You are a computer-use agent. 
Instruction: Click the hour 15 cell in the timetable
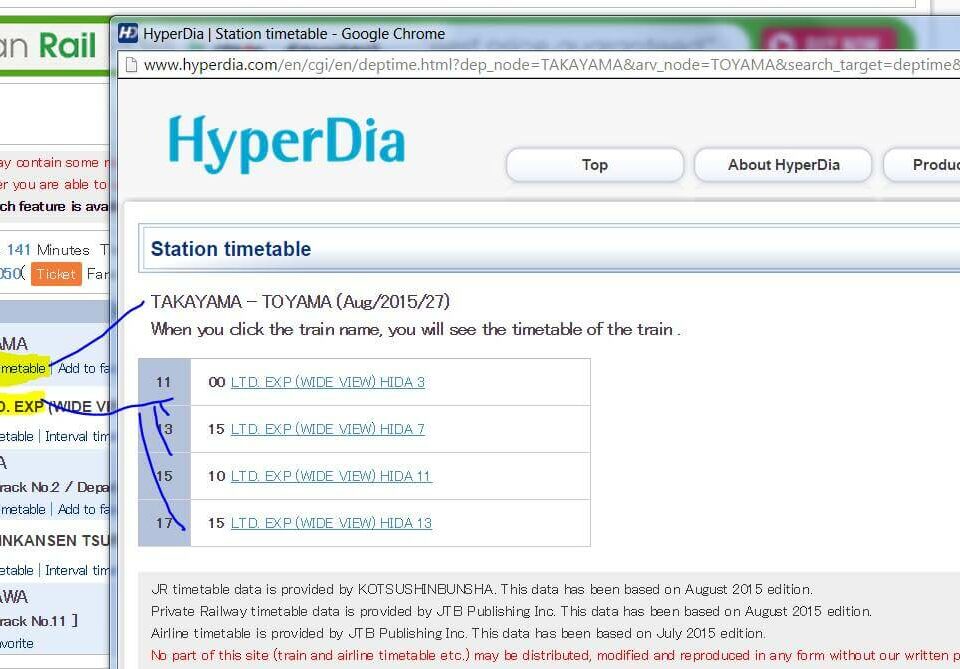[x=164, y=476]
